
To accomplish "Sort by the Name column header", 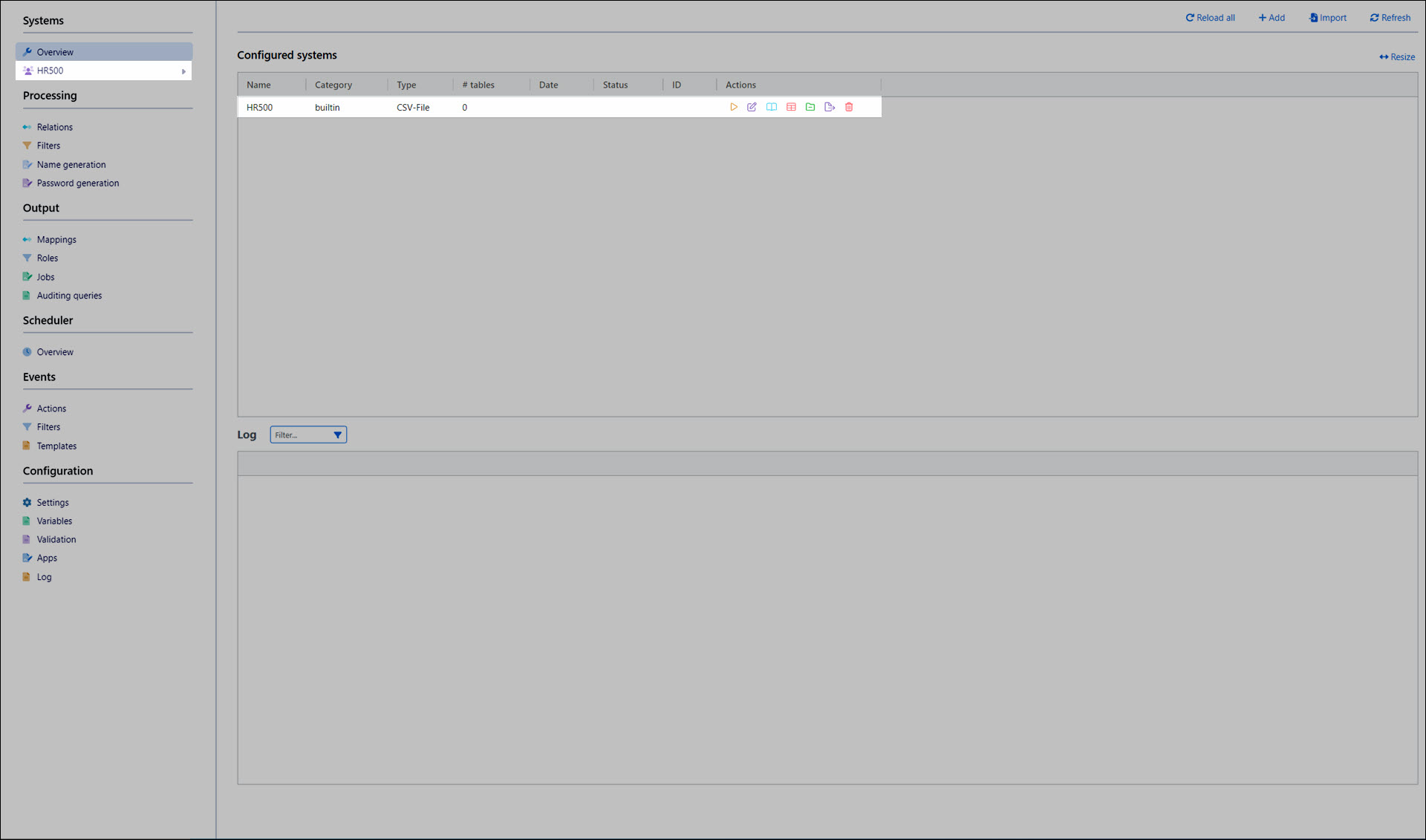I will point(258,85).
